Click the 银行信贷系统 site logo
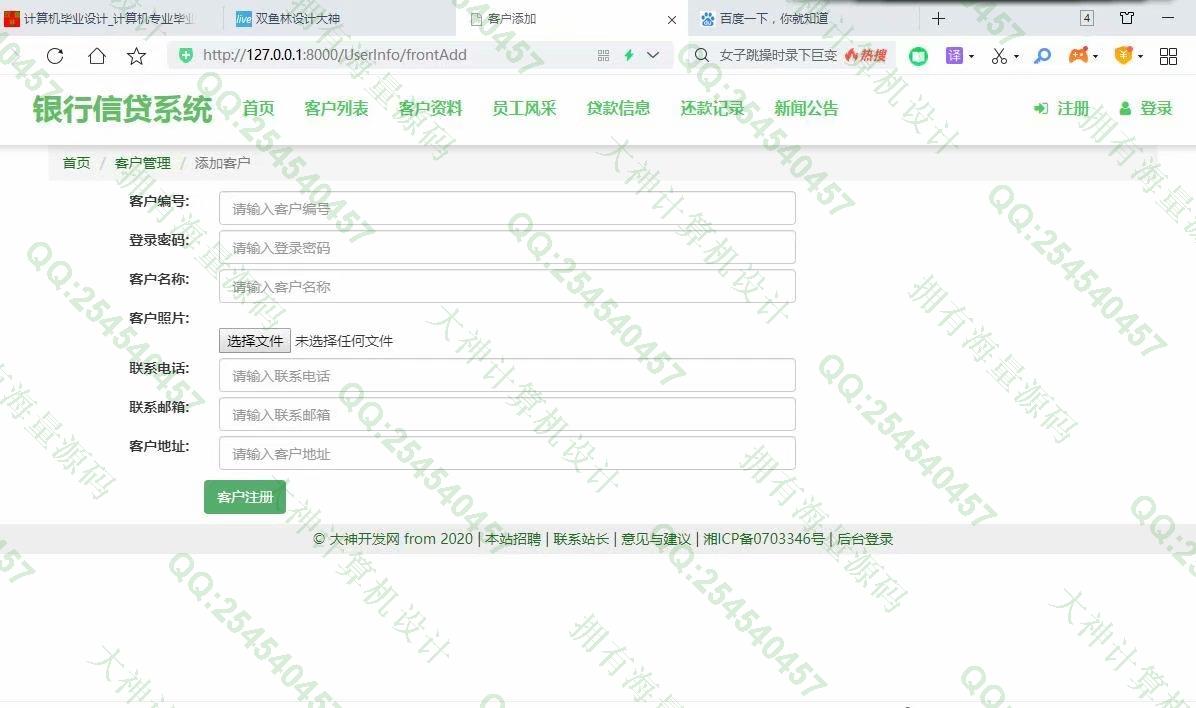1196x708 pixels. [122, 109]
